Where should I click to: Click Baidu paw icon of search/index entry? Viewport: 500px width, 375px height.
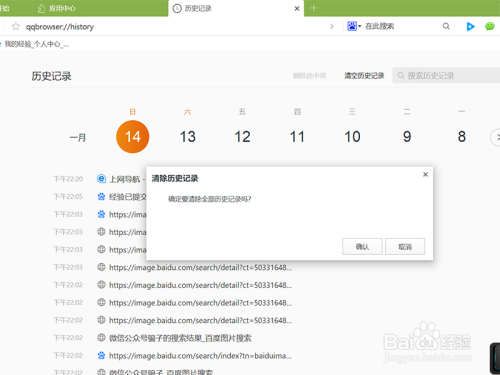pos(101,355)
